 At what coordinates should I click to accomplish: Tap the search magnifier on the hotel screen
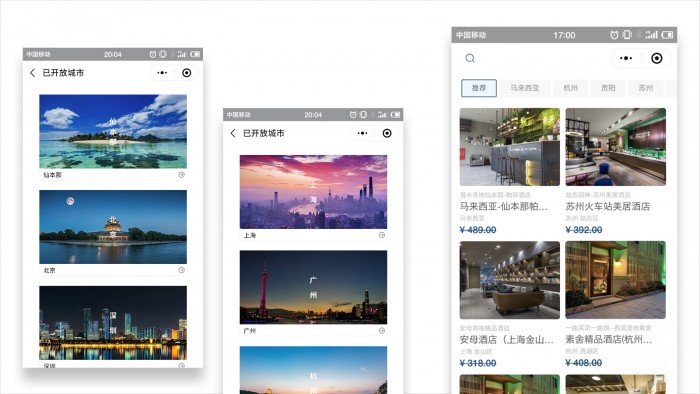470,58
